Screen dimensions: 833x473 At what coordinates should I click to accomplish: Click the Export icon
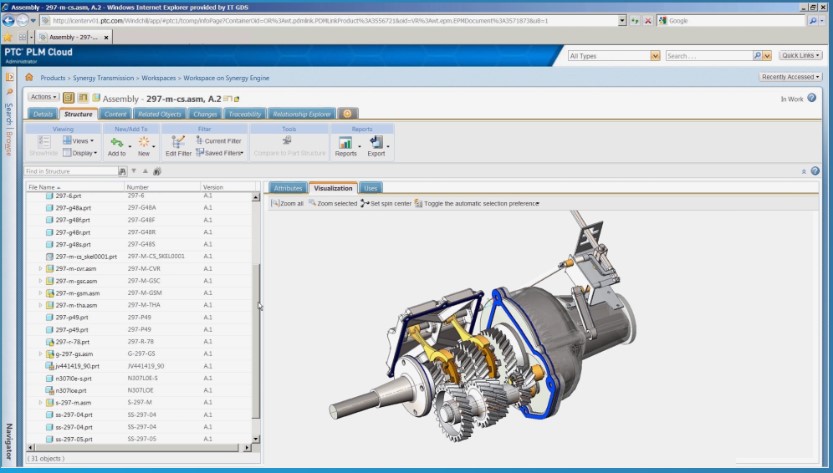click(x=376, y=142)
